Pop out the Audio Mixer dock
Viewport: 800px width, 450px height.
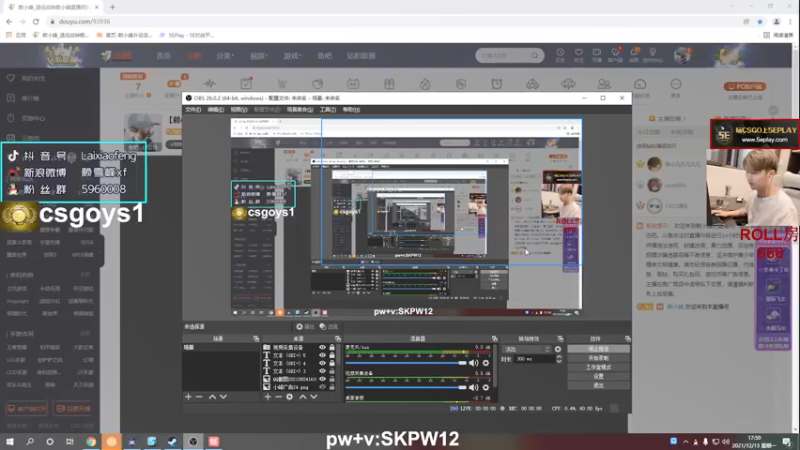(494, 339)
